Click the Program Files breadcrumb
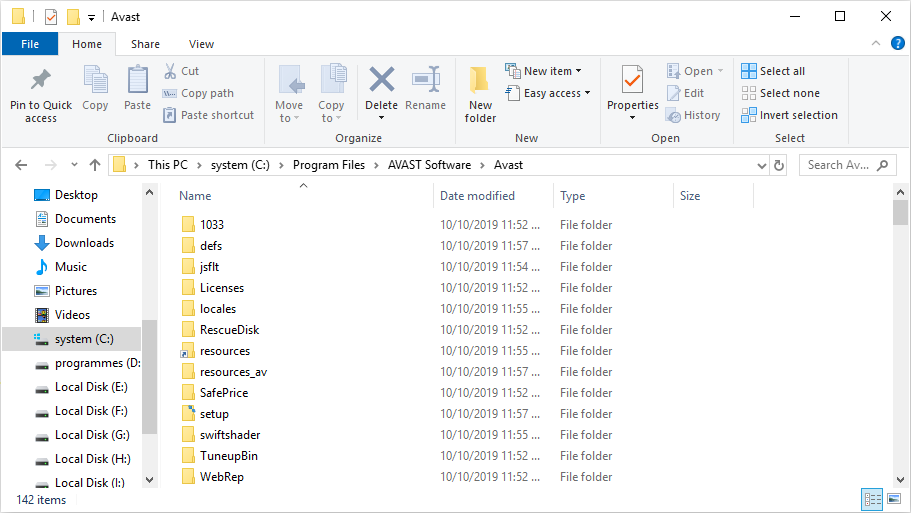 coord(329,165)
